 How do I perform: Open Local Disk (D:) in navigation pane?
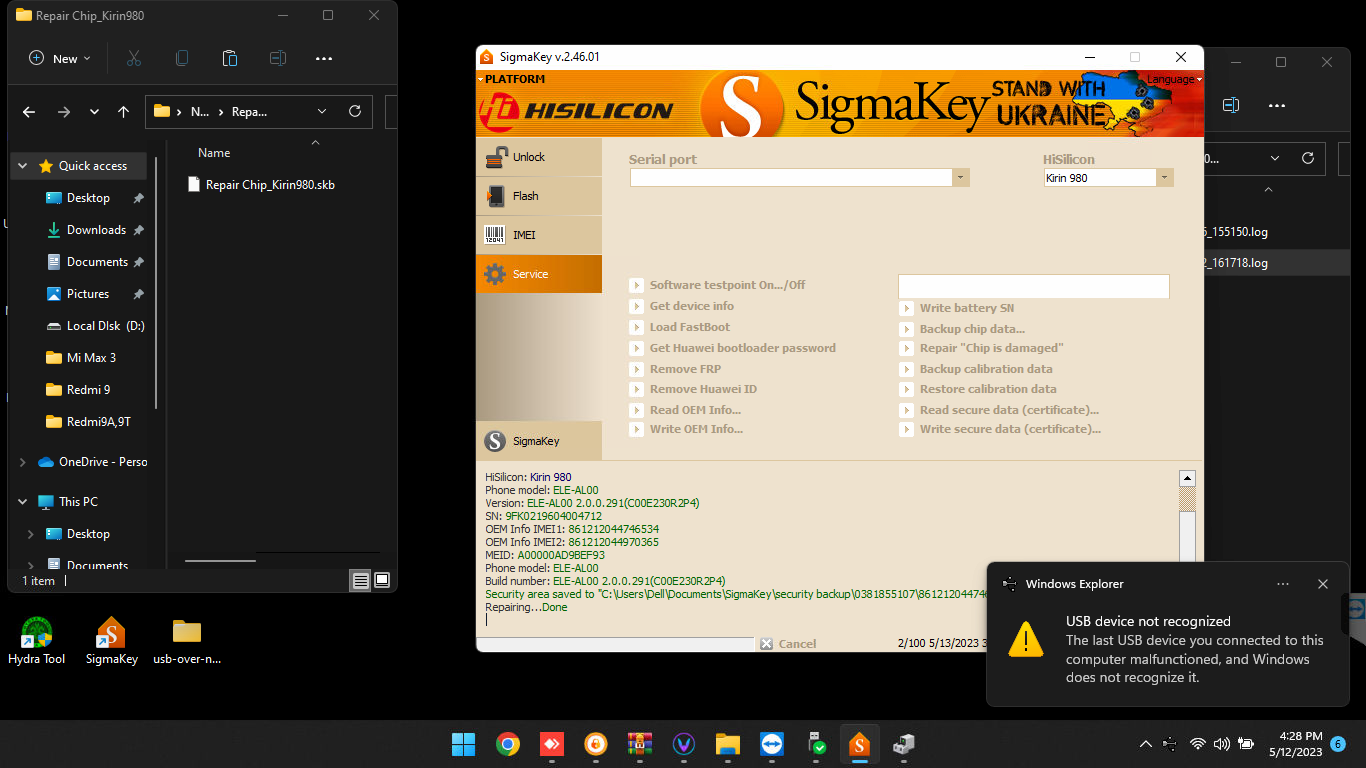click(96, 326)
